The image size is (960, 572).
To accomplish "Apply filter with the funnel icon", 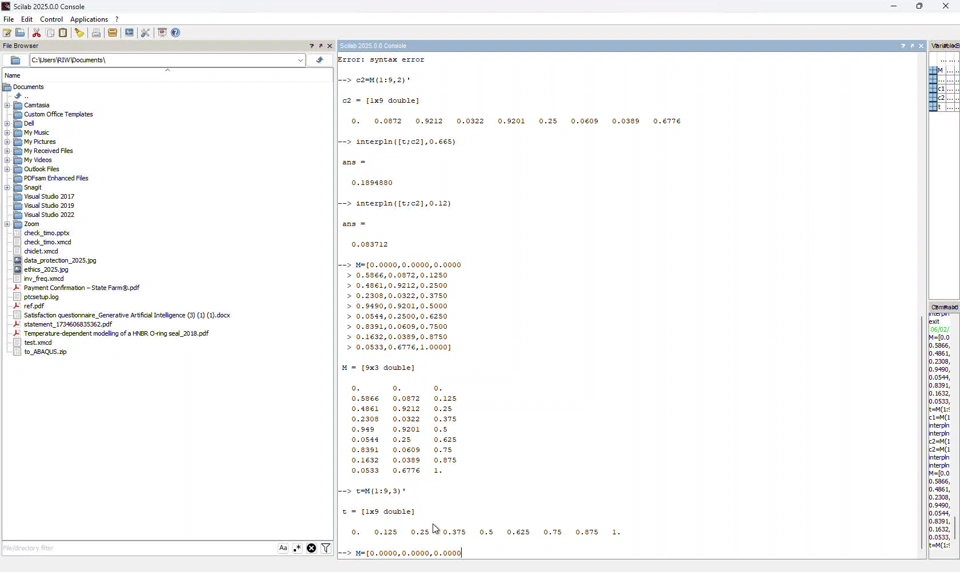I will [x=326, y=548].
